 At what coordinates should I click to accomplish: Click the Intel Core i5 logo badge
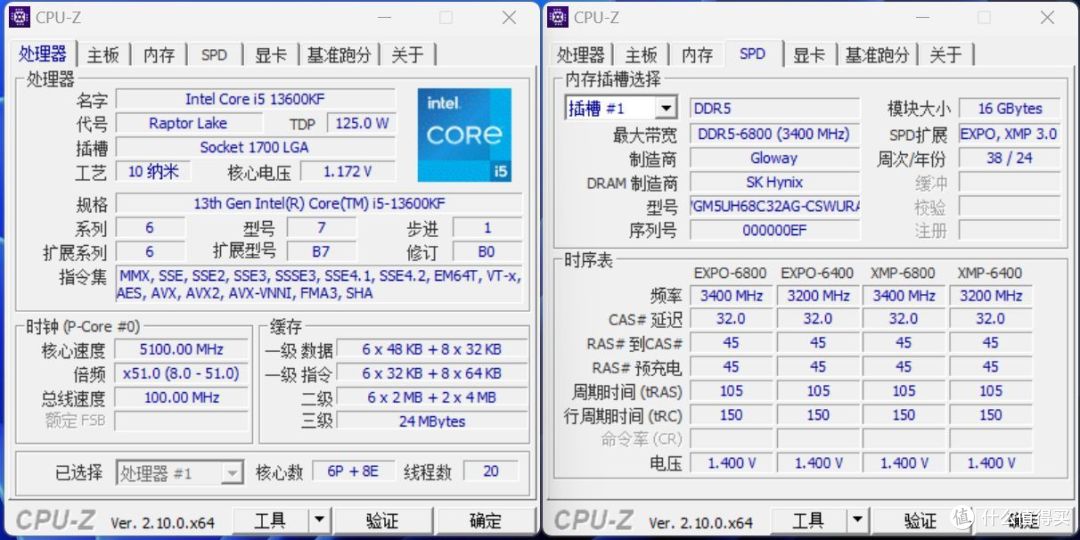click(465, 135)
